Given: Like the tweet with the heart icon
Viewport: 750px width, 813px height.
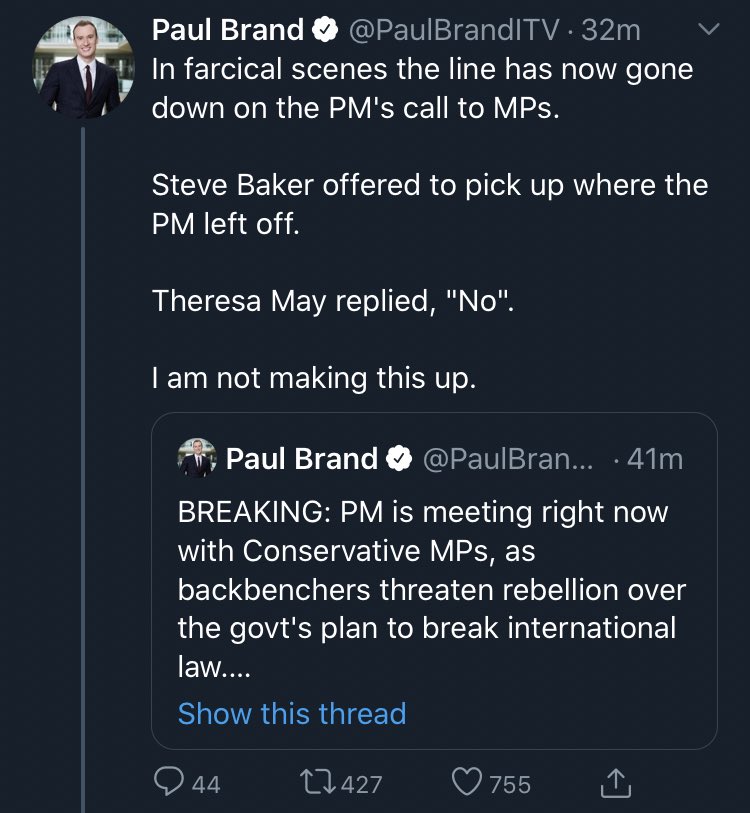Looking at the screenshot, I should pos(466,784).
